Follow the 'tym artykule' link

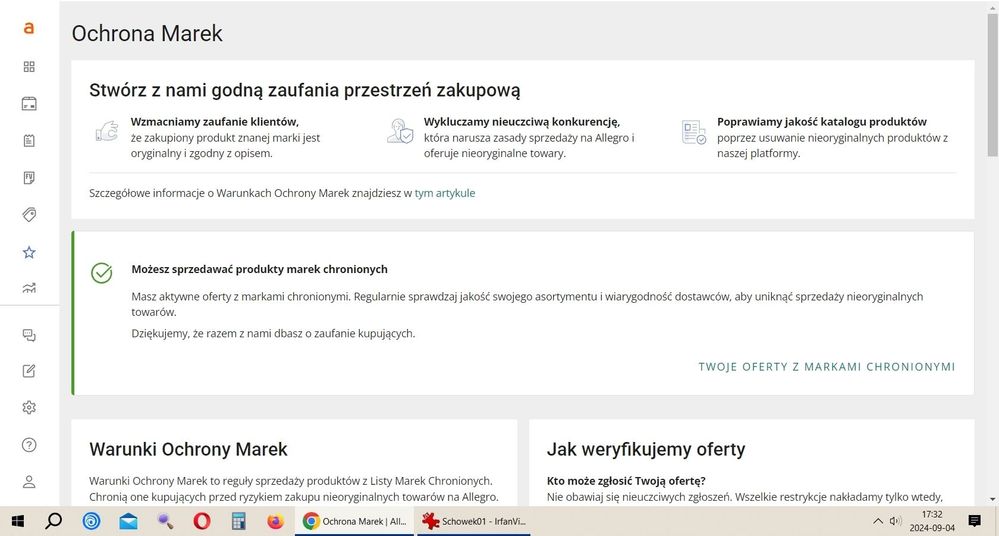coord(445,193)
